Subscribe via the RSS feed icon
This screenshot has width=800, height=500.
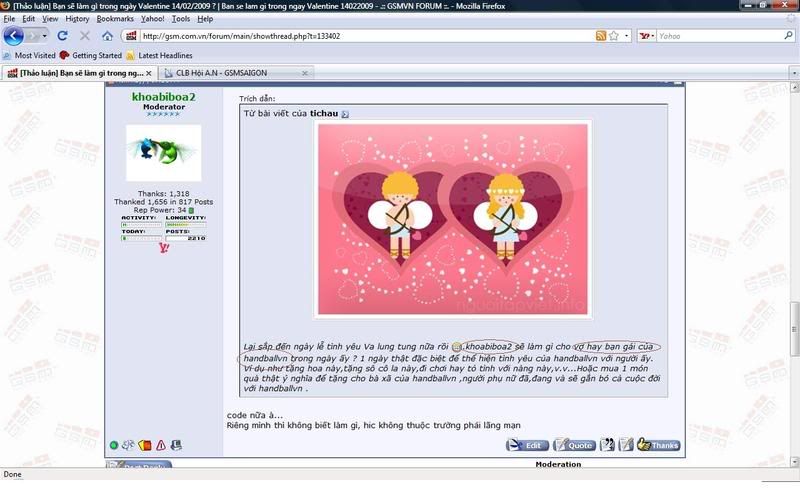tap(601, 36)
